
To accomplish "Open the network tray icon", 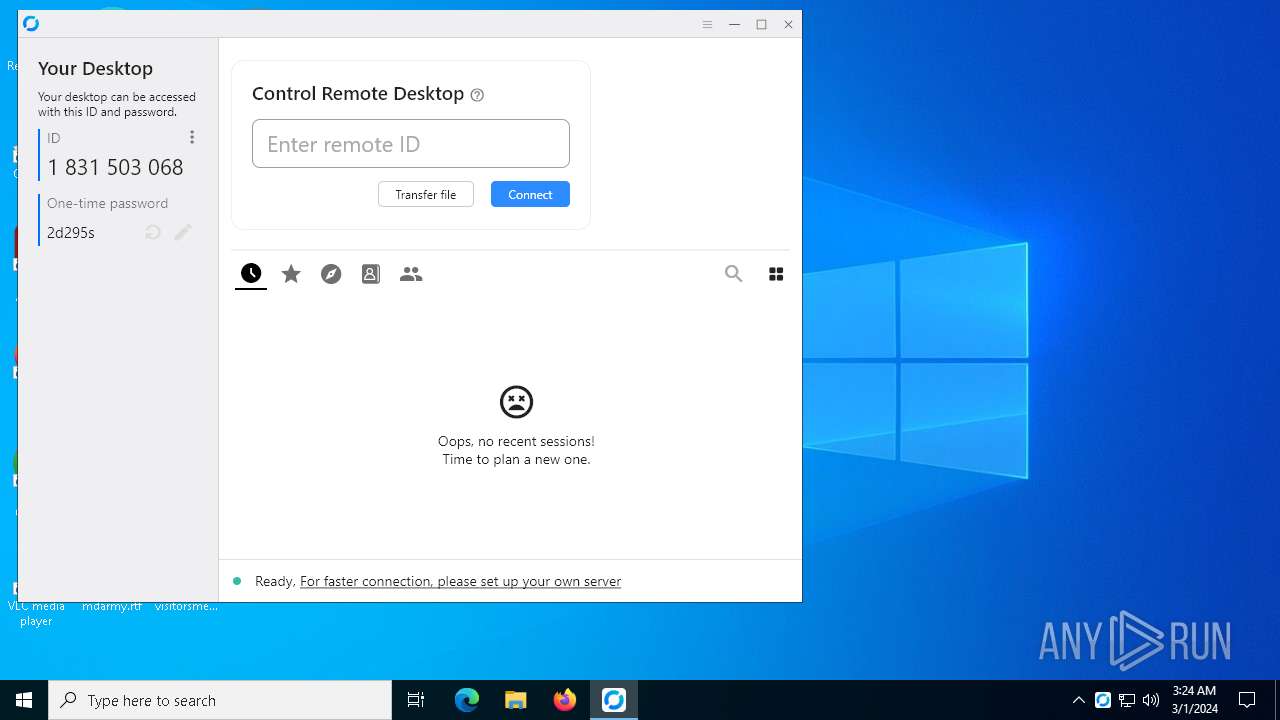I will coord(1127,700).
